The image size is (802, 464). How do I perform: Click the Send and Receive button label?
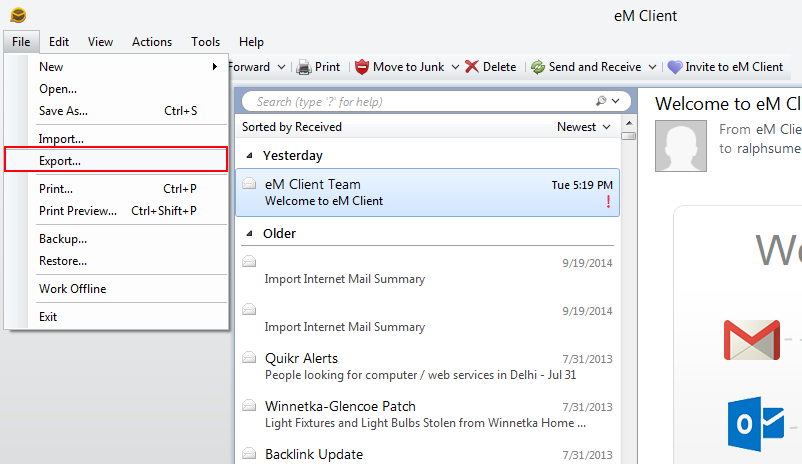pos(595,67)
